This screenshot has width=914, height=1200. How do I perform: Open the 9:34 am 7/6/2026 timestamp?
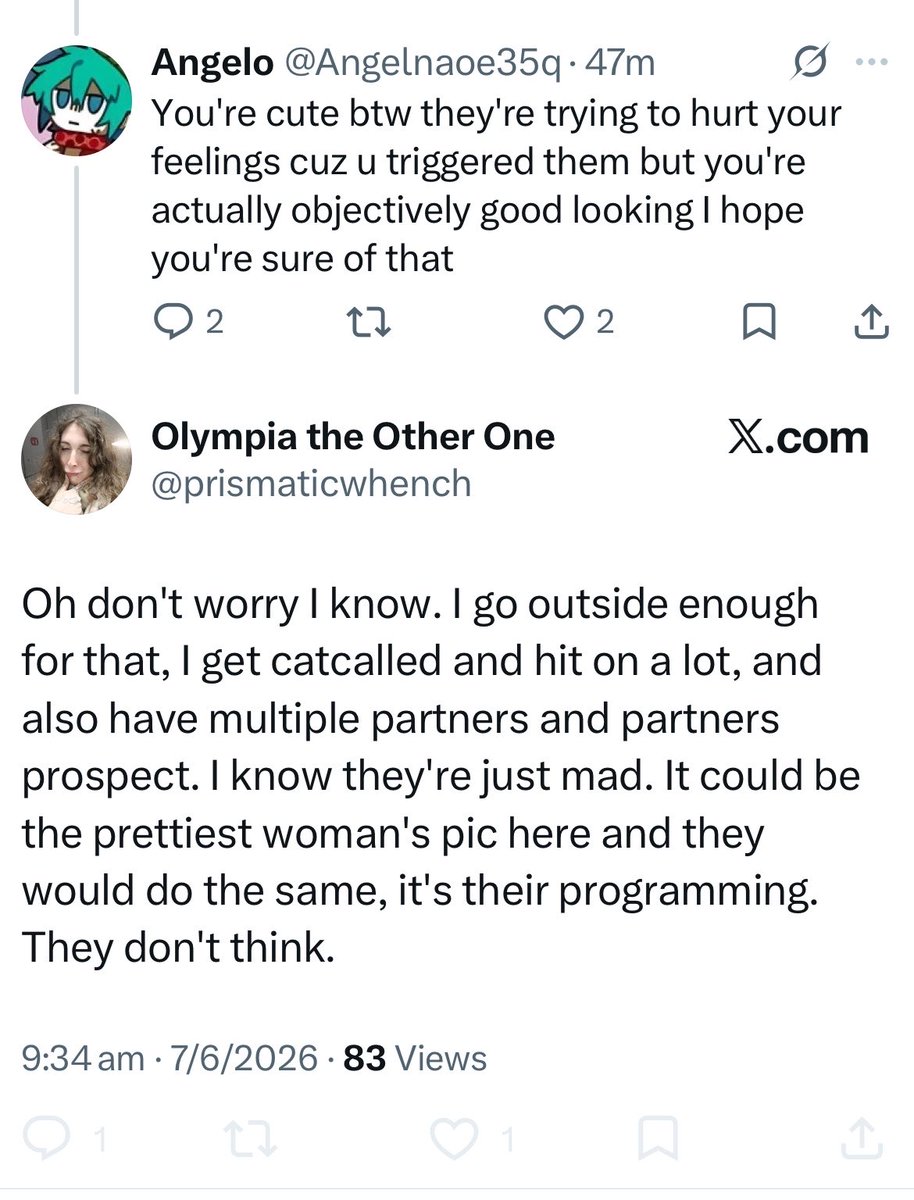170,1058
